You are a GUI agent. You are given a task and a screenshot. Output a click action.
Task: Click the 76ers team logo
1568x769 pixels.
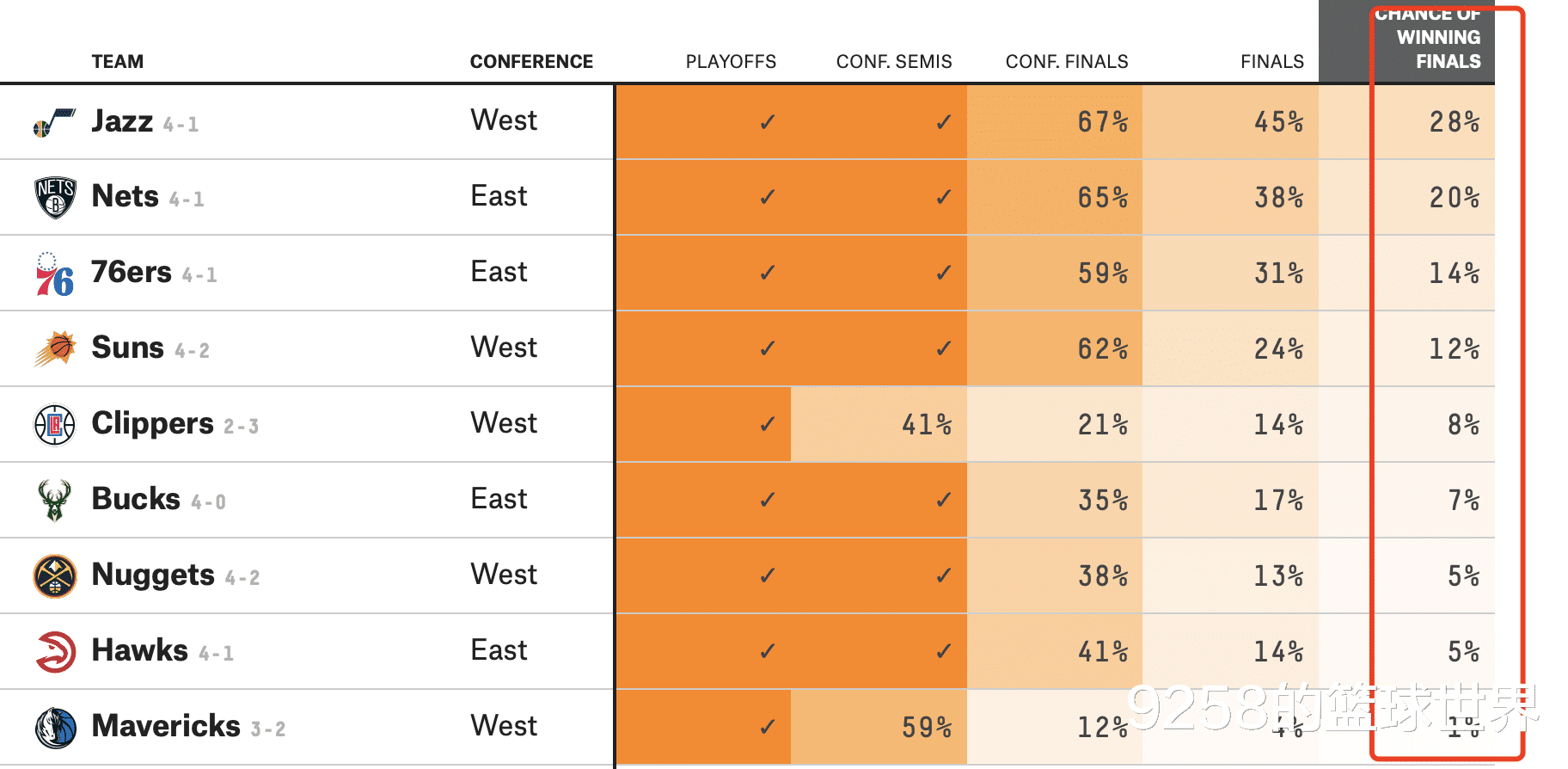tap(54, 274)
